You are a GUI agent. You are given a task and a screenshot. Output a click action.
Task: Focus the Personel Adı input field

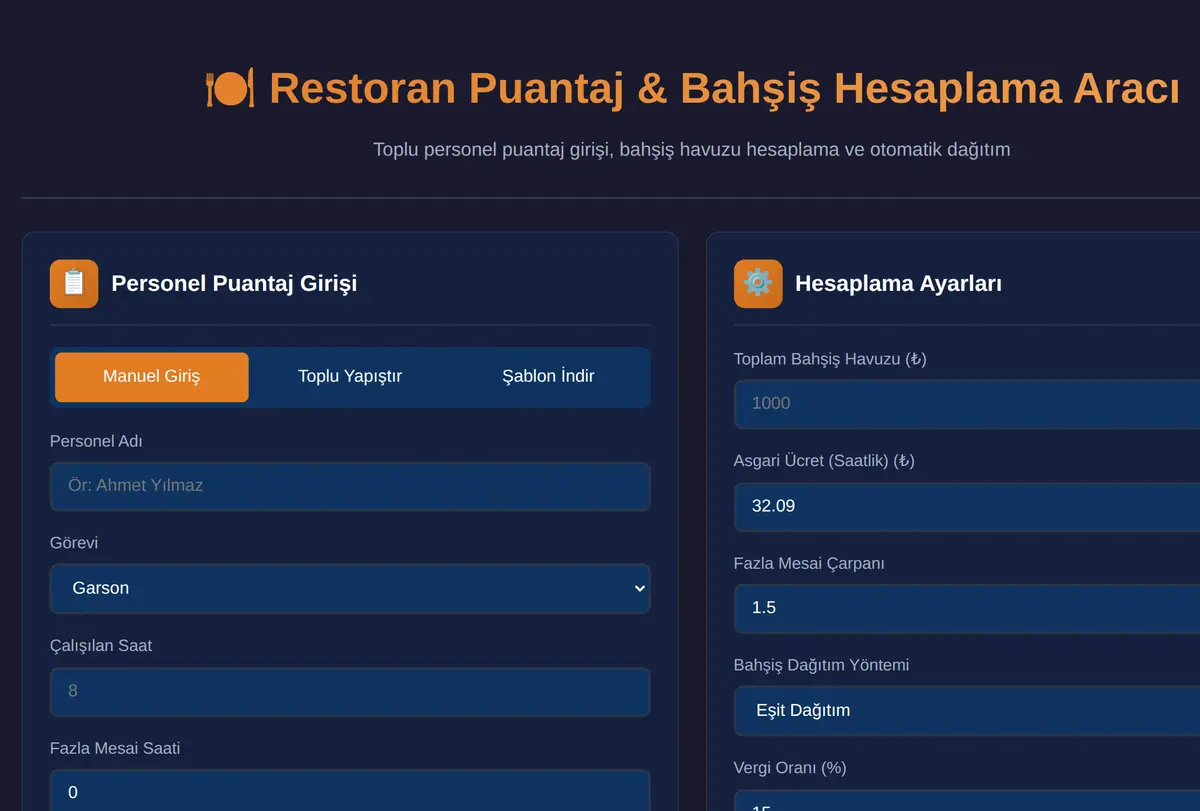[x=350, y=486]
